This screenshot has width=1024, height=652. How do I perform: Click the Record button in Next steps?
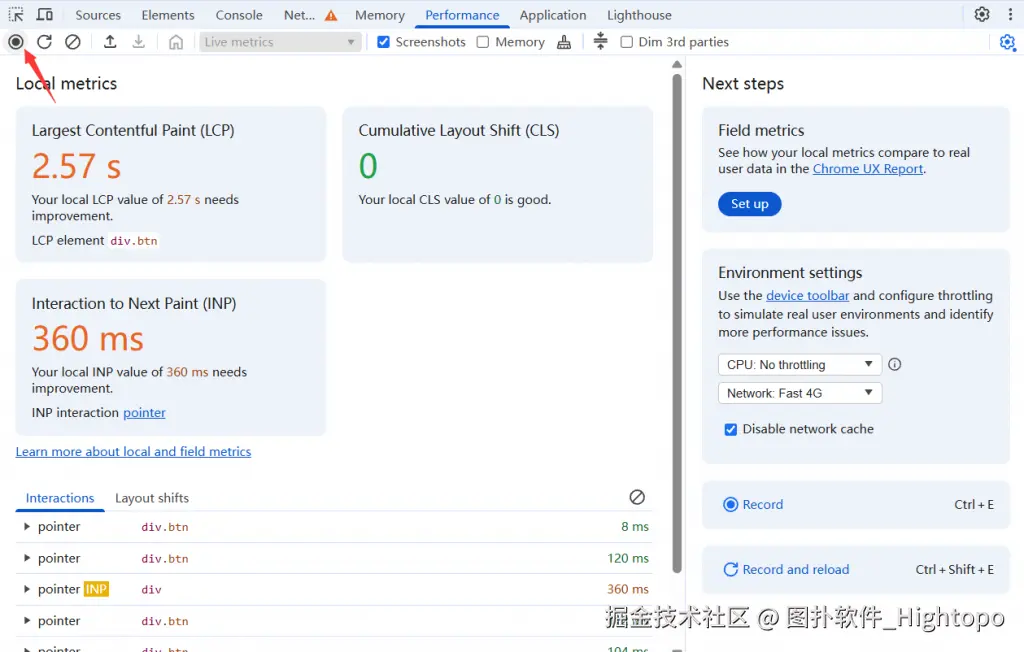coord(856,504)
